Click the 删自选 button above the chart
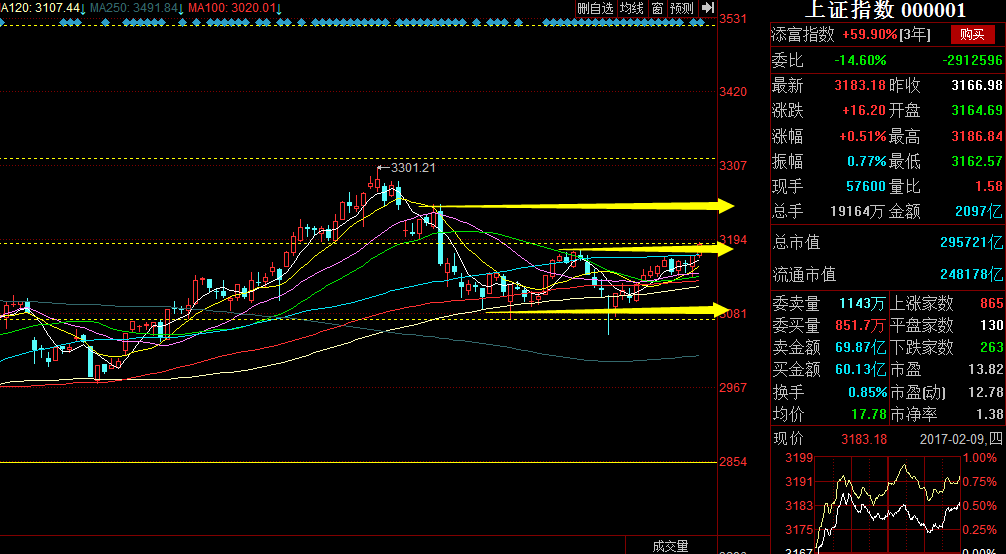 (595, 8)
